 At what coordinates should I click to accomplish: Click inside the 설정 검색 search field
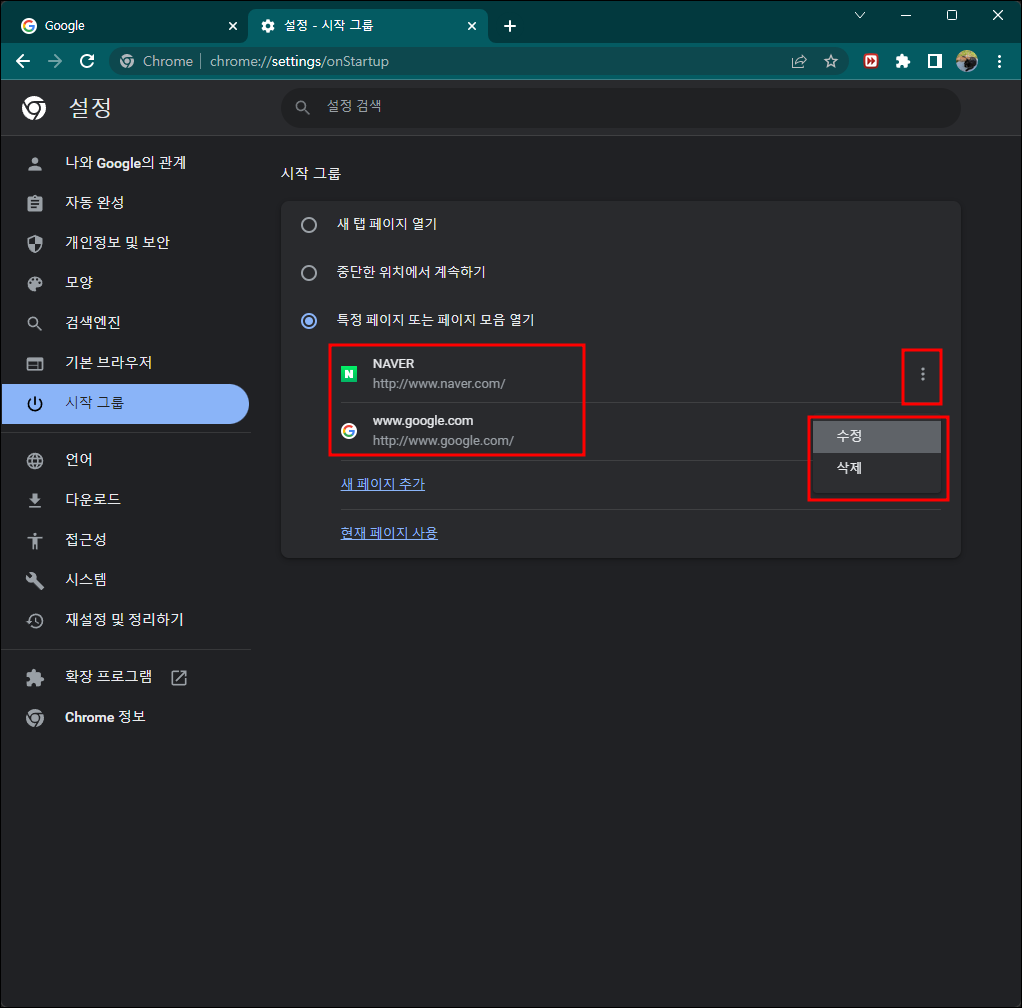point(620,108)
